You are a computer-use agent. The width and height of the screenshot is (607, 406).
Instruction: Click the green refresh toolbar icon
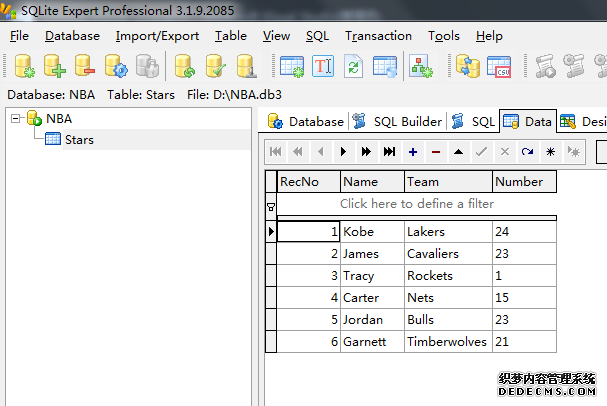pyautogui.click(x=354, y=66)
